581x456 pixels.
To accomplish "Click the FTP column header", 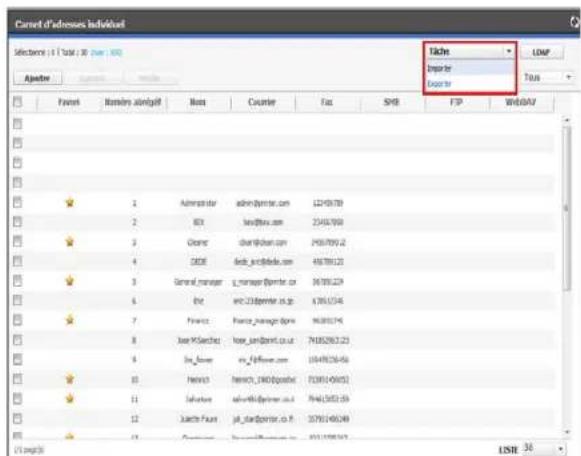I will (456, 102).
